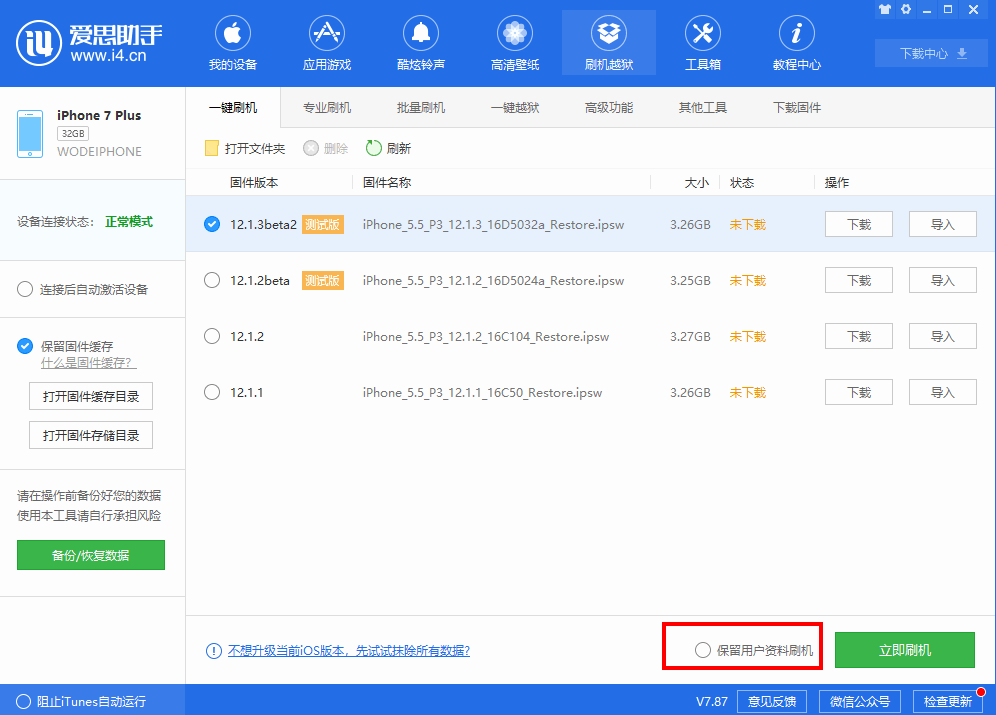Image resolution: width=996 pixels, height=715 pixels.
Task: Browse ringtones via the 酷炫铃声 icon
Action: point(420,42)
